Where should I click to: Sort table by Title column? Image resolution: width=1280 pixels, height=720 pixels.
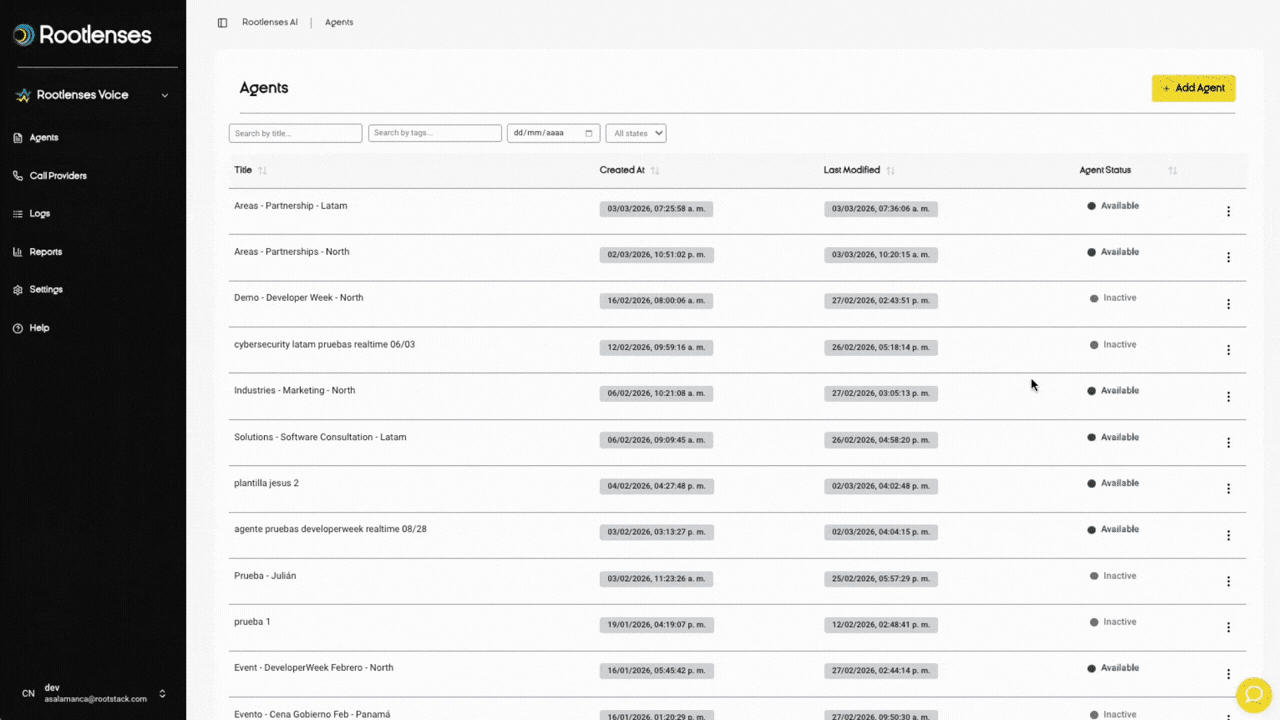(x=262, y=171)
